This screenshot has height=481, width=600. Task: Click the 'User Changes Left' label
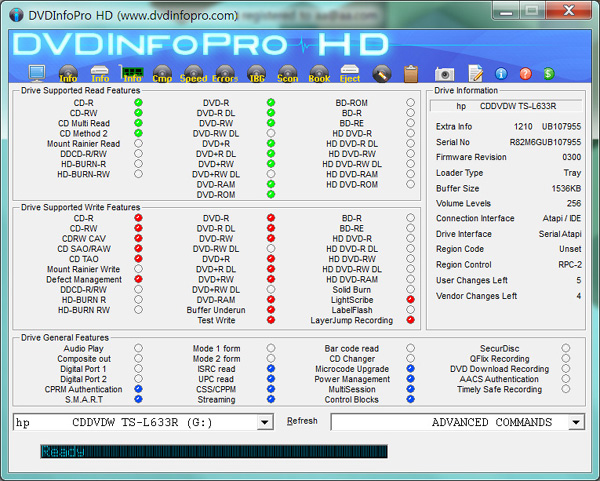pyautogui.click(x=472, y=280)
